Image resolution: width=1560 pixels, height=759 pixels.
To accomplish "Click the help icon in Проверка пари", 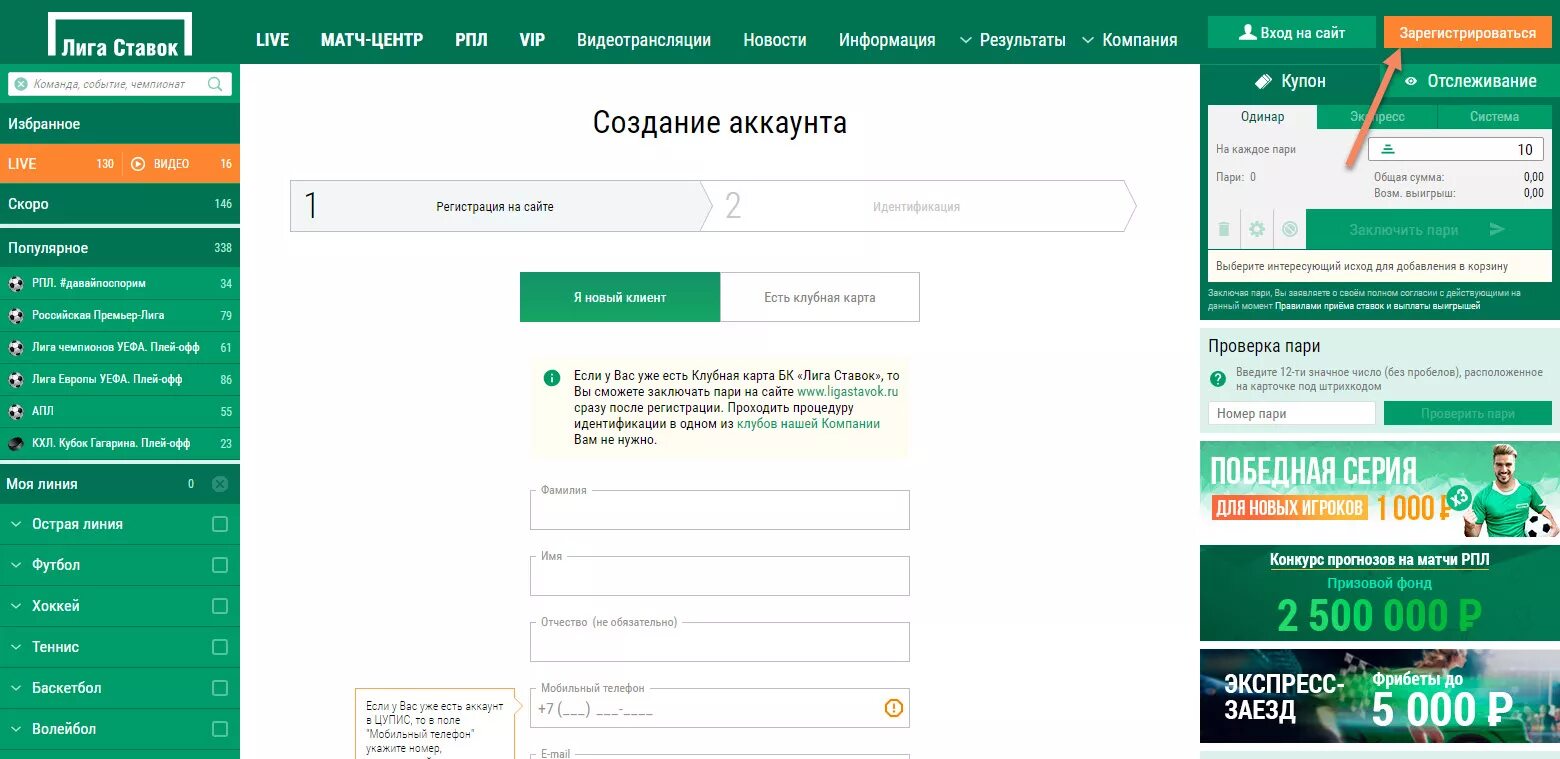I will click(x=1218, y=379).
